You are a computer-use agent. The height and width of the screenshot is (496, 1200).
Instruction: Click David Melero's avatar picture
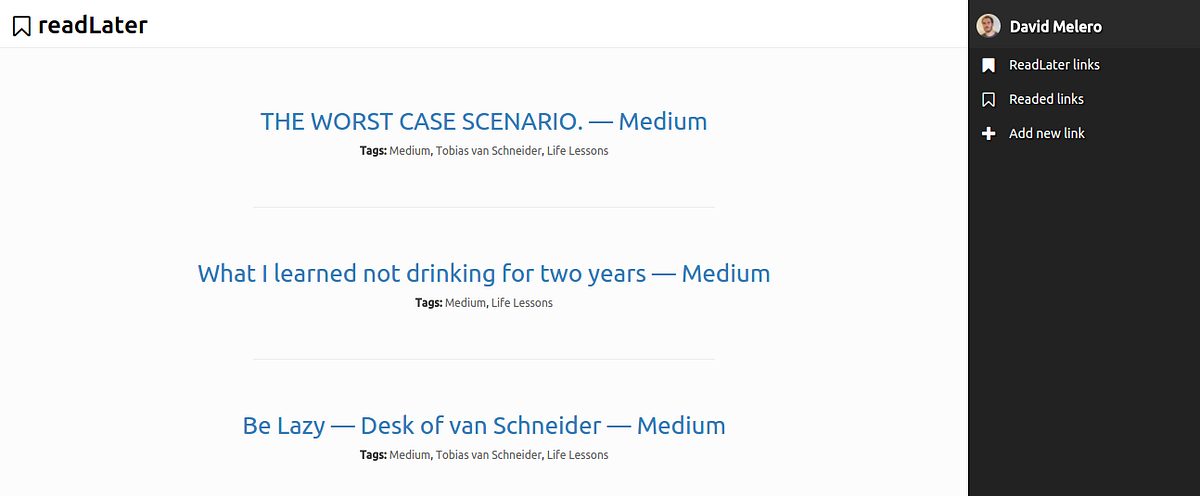[988, 26]
